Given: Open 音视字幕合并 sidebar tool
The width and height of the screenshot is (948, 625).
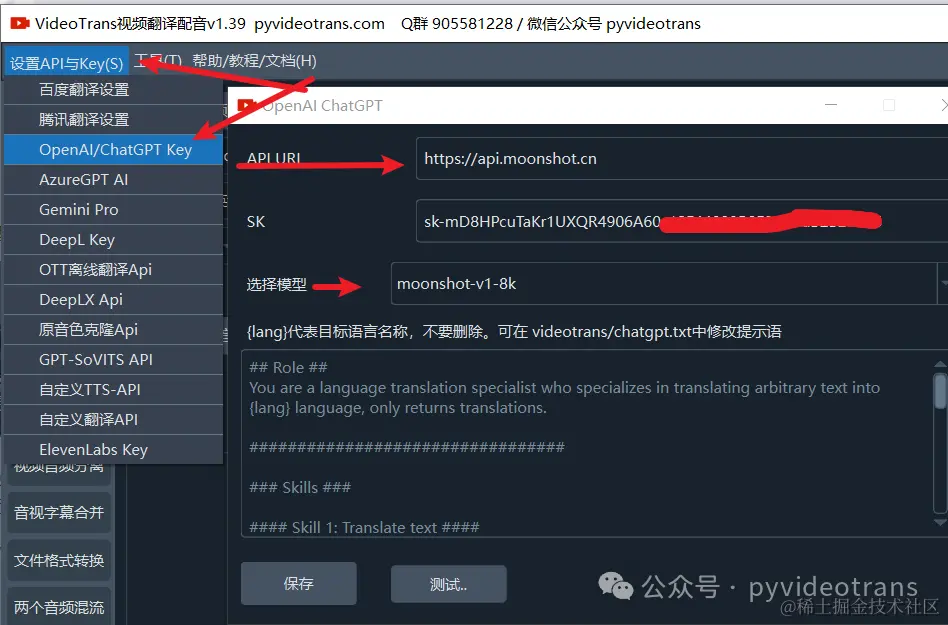Looking at the screenshot, I should pyautogui.click(x=59, y=513).
